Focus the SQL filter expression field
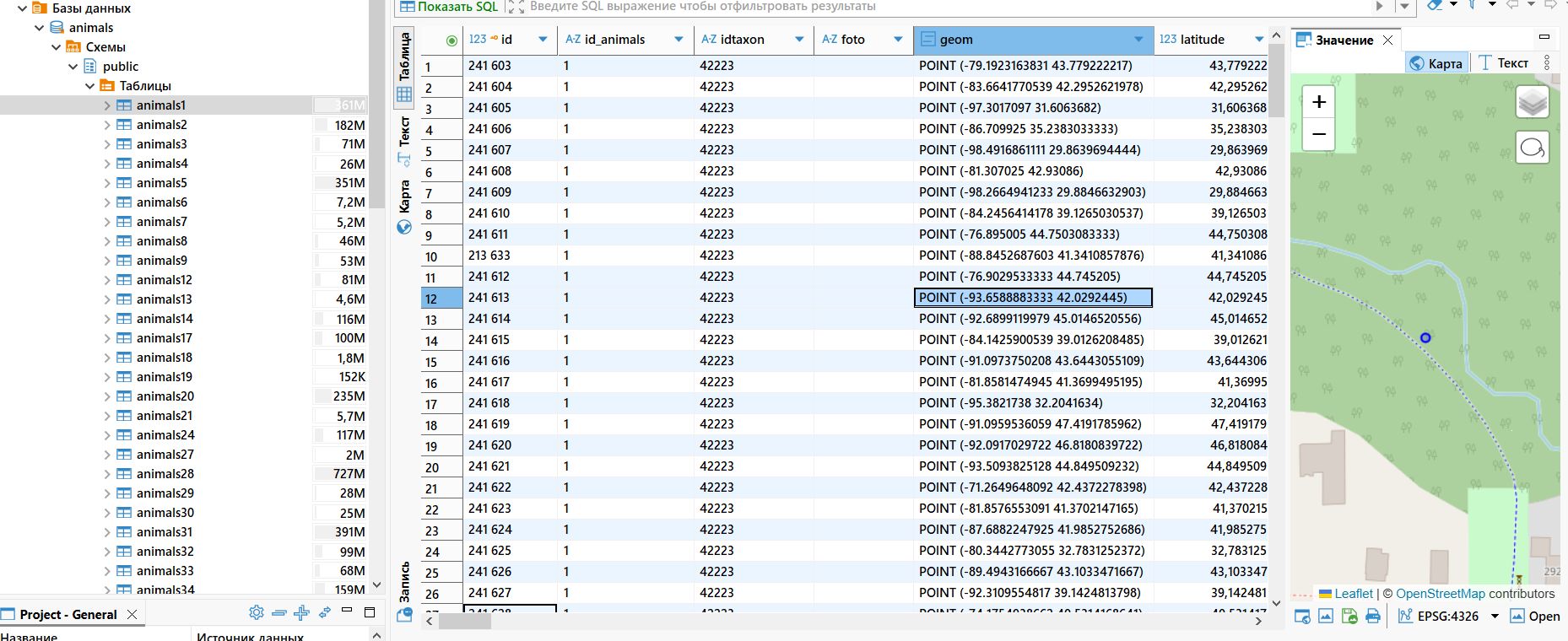The height and width of the screenshot is (641, 1568). [x=949, y=6]
